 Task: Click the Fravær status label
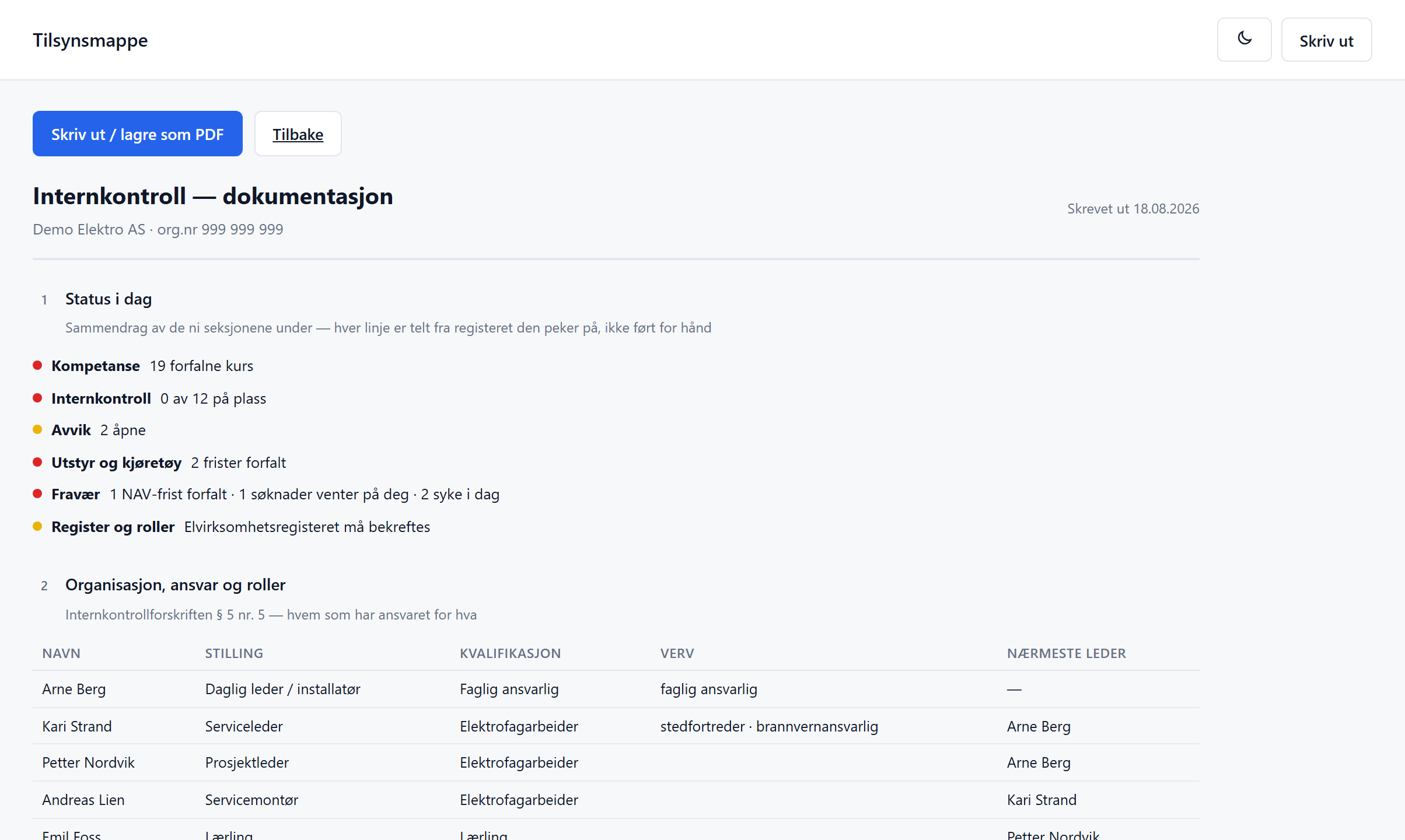pos(76,494)
